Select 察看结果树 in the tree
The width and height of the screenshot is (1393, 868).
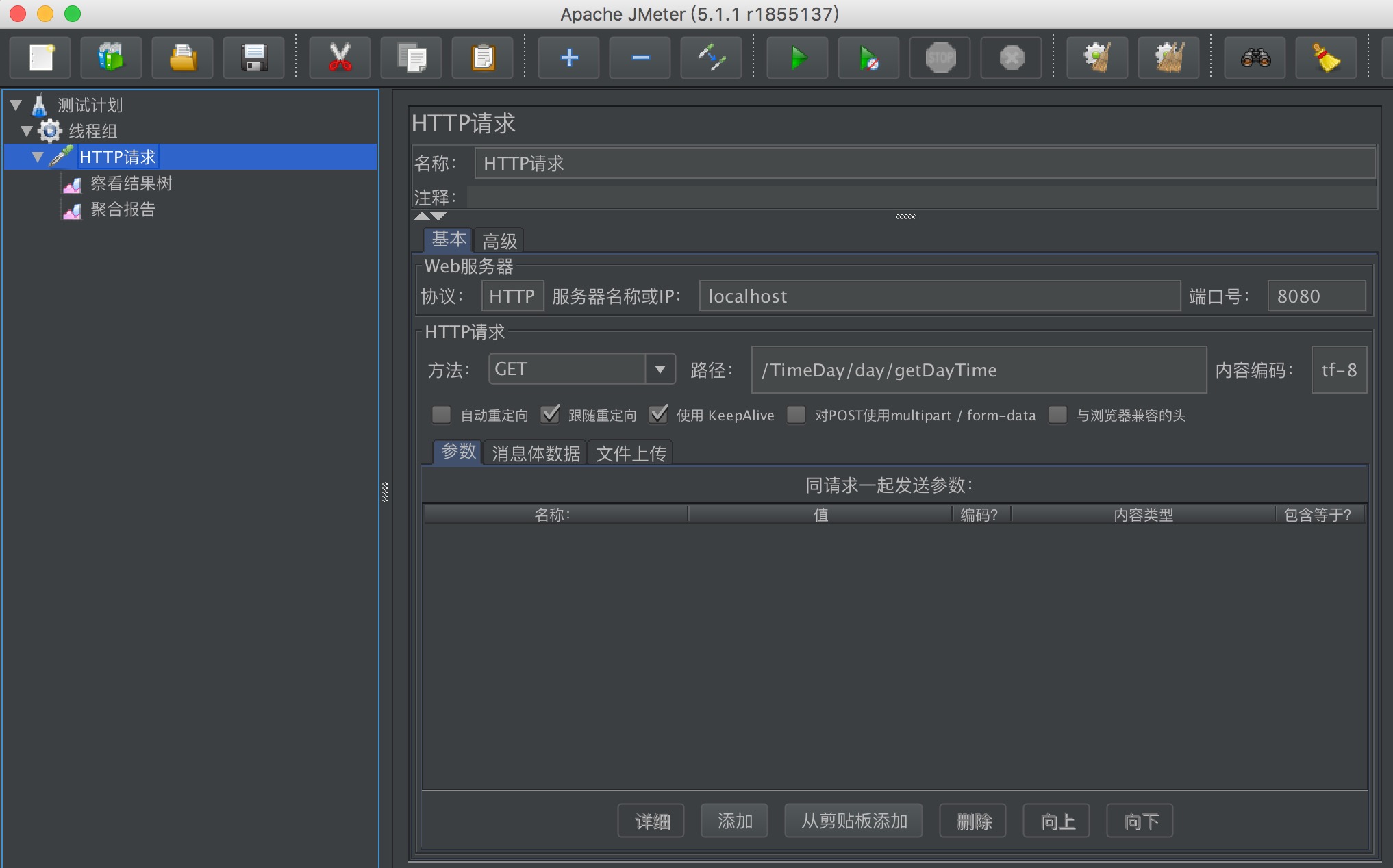(131, 183)
